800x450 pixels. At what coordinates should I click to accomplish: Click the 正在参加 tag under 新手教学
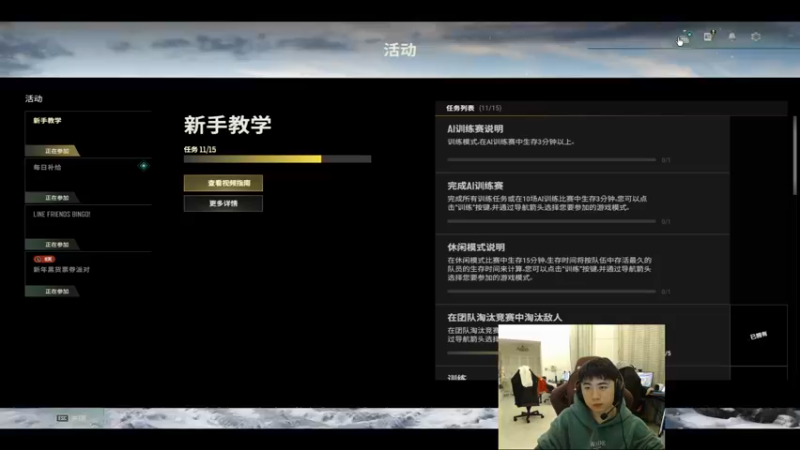[53, 151]
